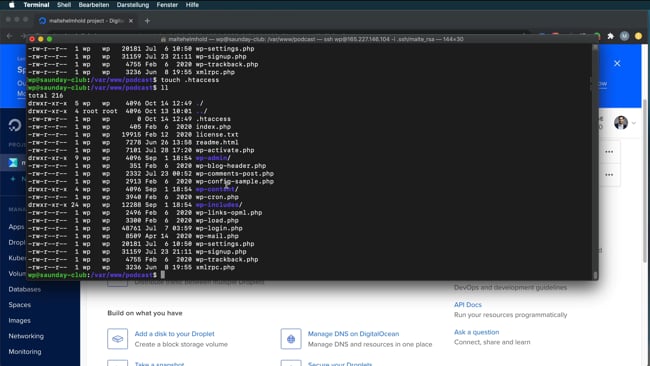Open the first droplet more-options ellipsis

[x=609, y=152]
